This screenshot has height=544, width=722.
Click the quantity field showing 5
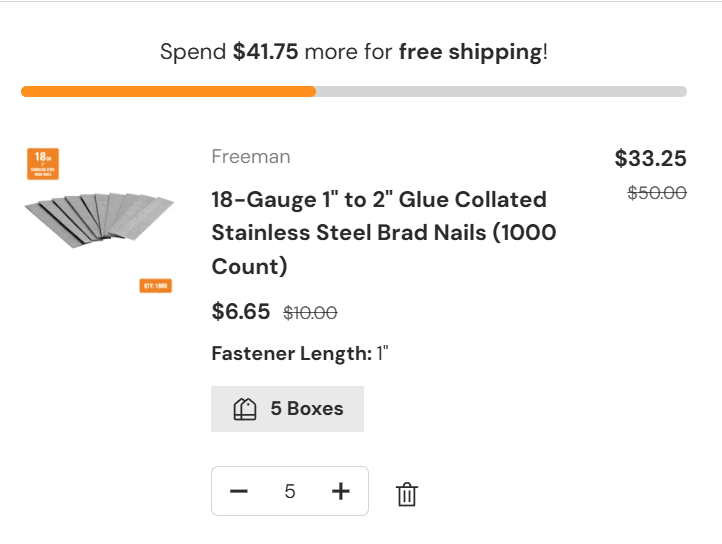pyautogui.click(x=290, y=491)
